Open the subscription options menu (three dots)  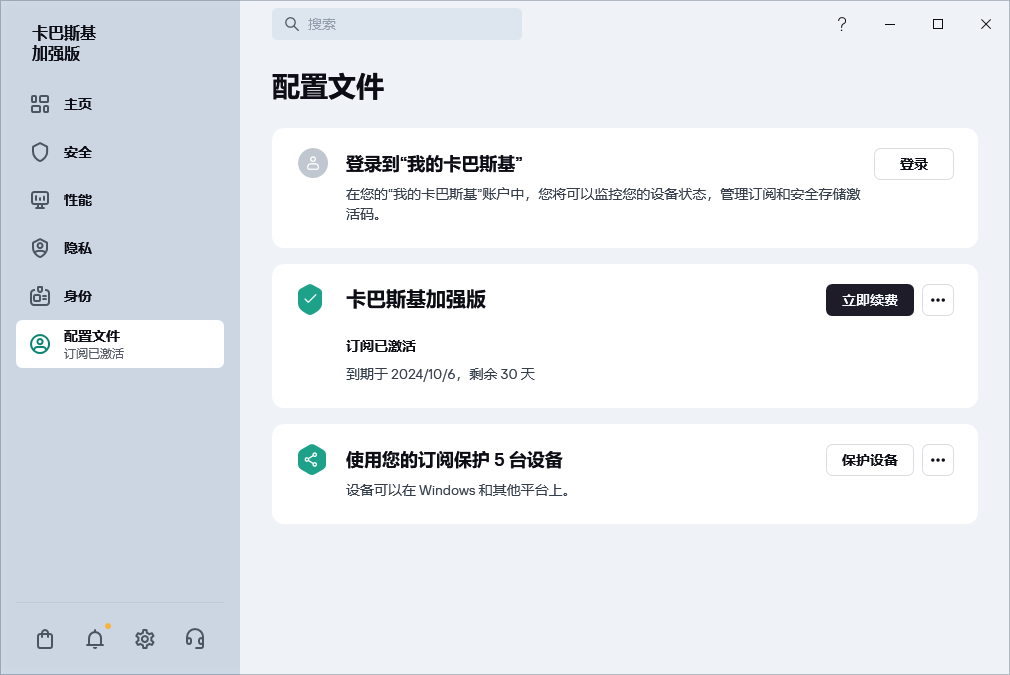[x=938, y=300]
